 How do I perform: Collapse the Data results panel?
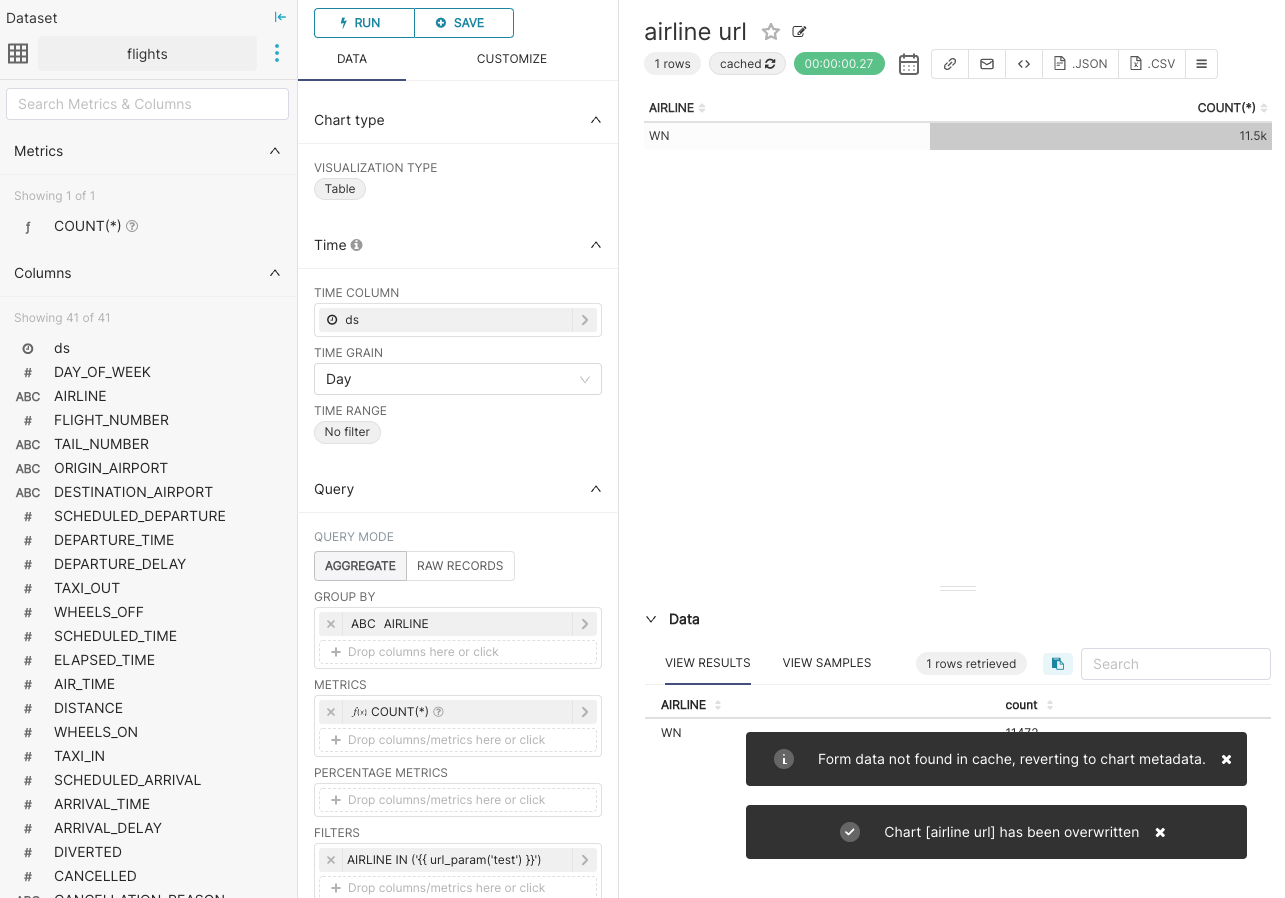pyautogui.click(x=652, y=619)
